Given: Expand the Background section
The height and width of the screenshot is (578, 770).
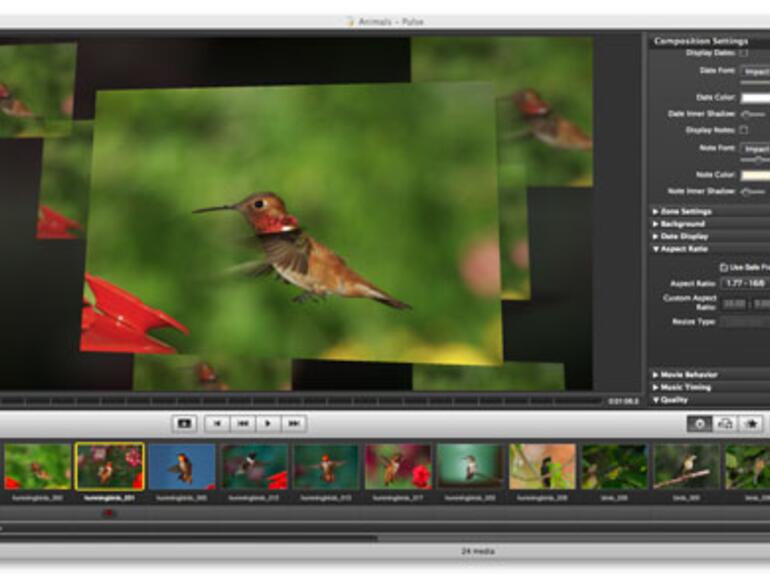Looking at the screenshot, I should 710,224.
